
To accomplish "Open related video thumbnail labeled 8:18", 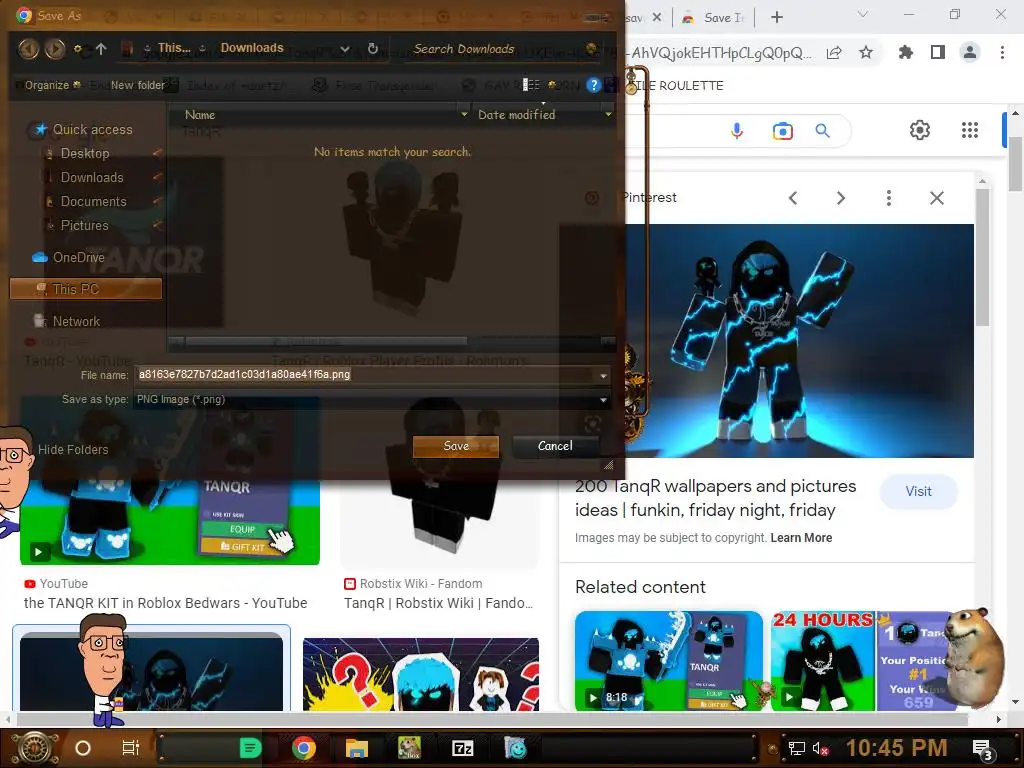I will pyautogui.click(x=669, y=661).
